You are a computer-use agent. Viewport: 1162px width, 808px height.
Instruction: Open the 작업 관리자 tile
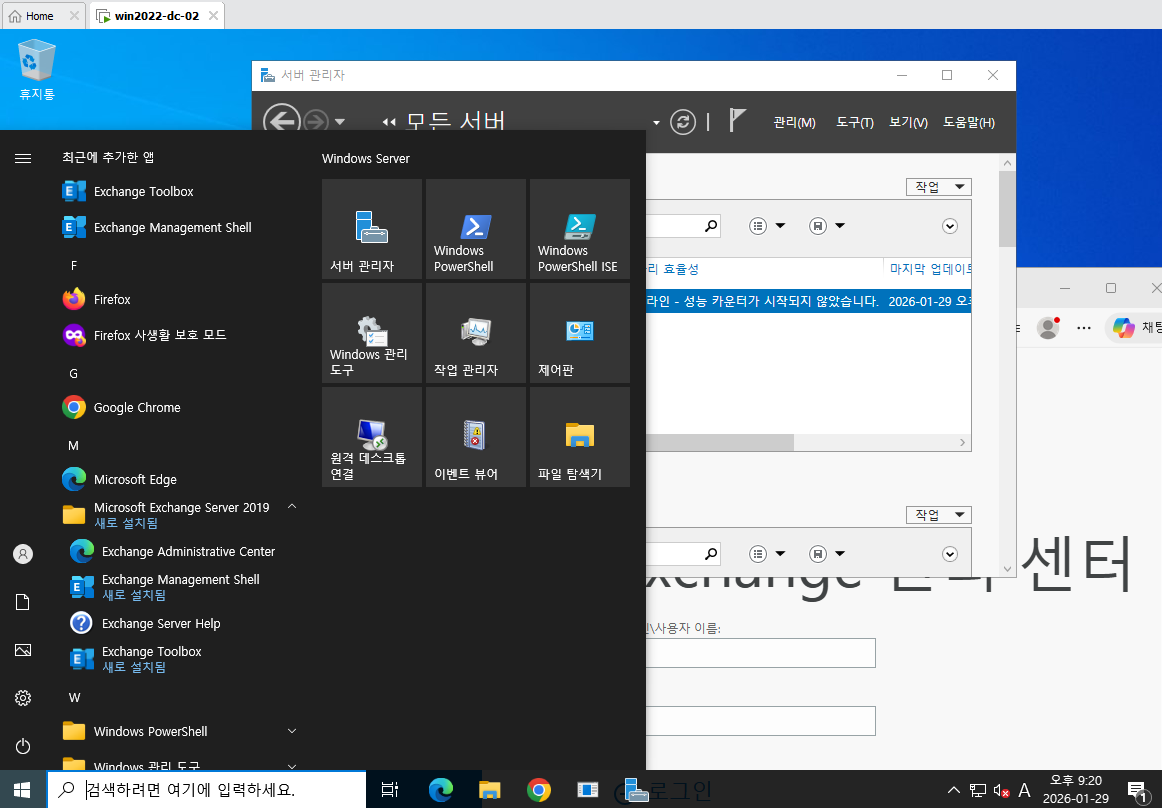(x=476, y=333)
